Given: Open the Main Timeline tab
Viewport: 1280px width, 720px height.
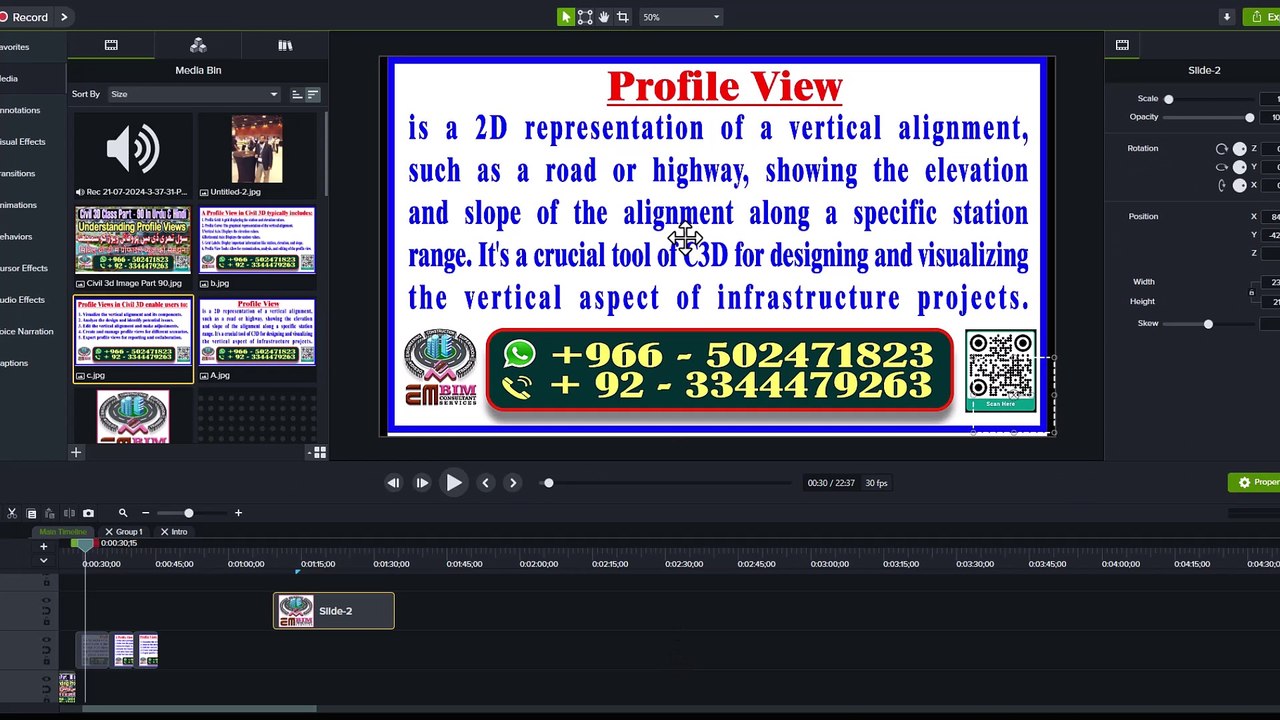Looking at the screenshot, I should coord(62,532).
